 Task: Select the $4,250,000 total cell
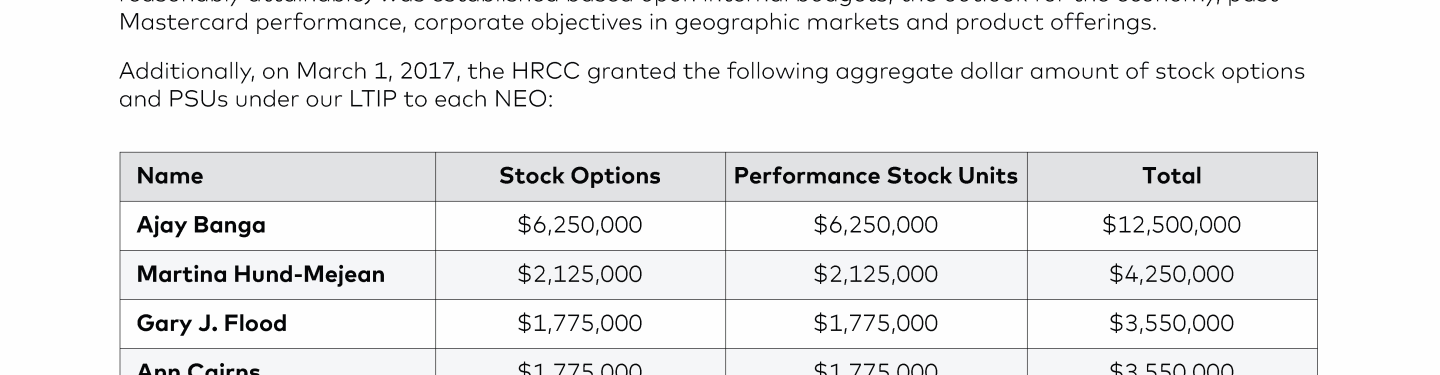[1172, 274]
